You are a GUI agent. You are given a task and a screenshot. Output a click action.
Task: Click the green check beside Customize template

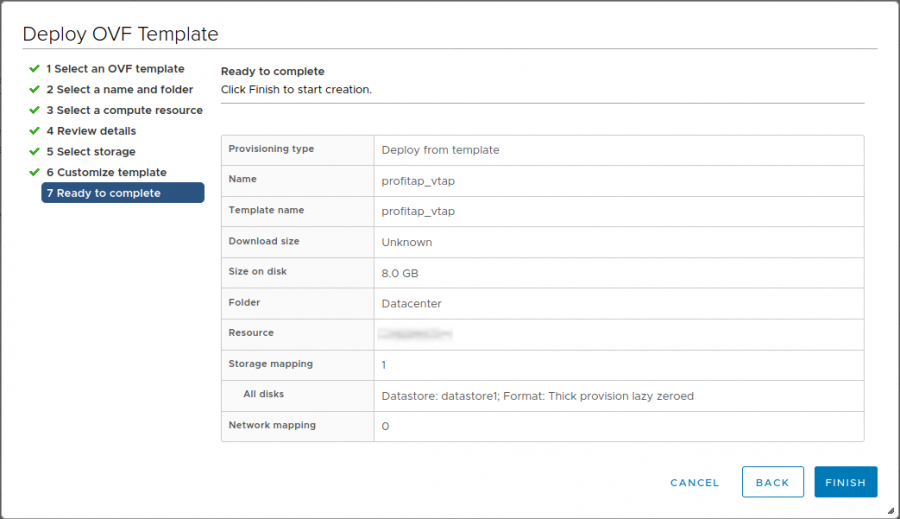pyautogui.click(x=34, y=172)
